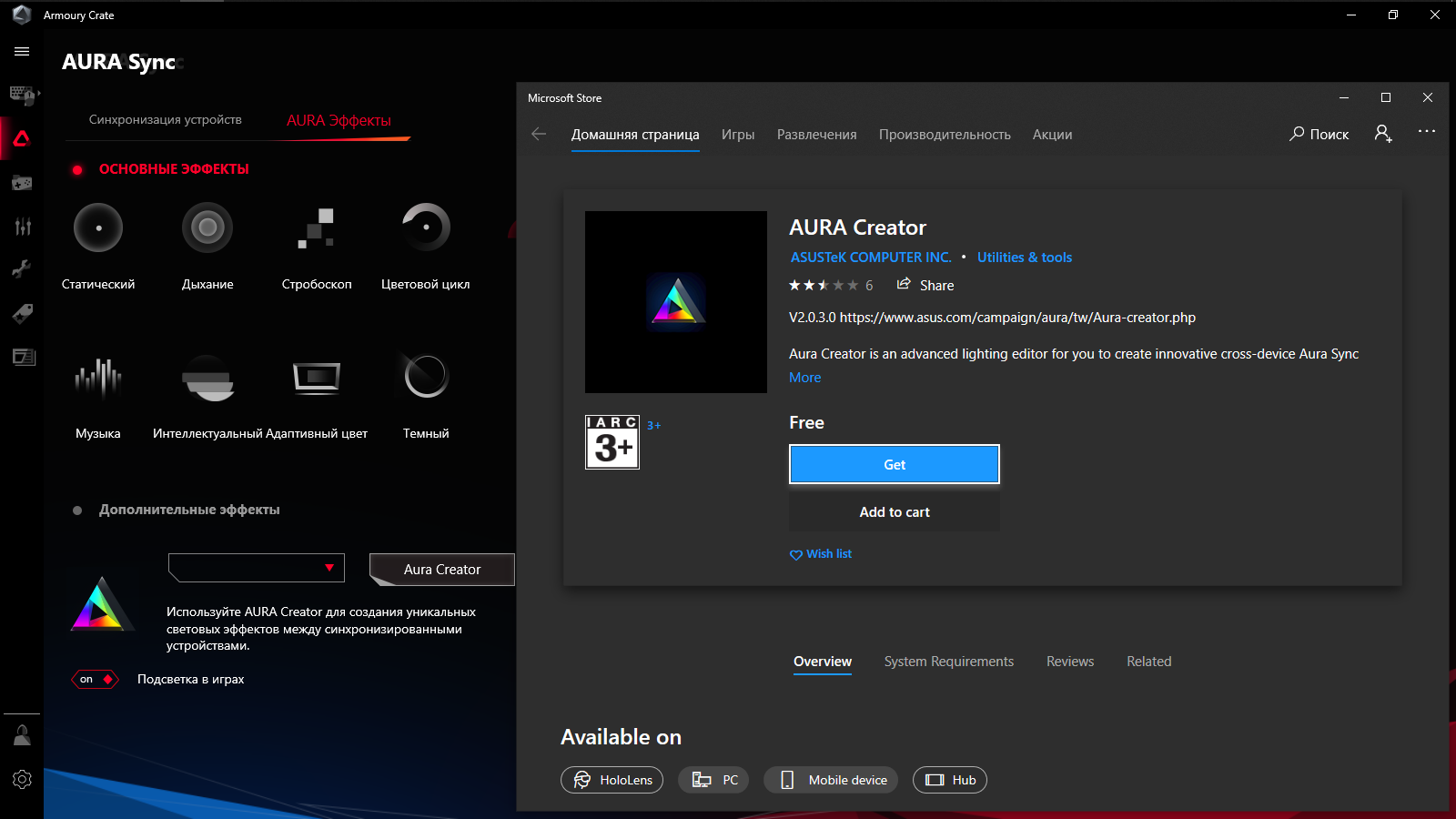Click the Share icon for AURA Creator

pyautogui.click(x=904, y=285)
